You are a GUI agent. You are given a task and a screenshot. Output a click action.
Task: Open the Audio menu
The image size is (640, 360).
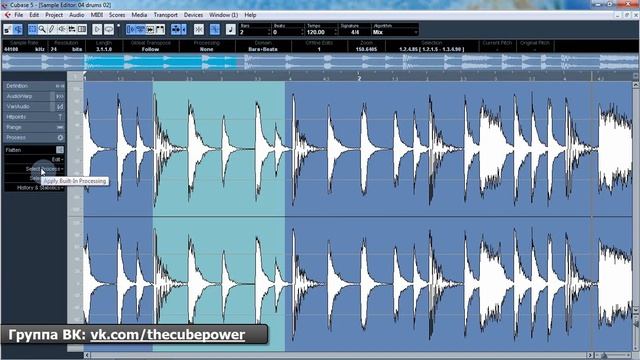point(76,15)
